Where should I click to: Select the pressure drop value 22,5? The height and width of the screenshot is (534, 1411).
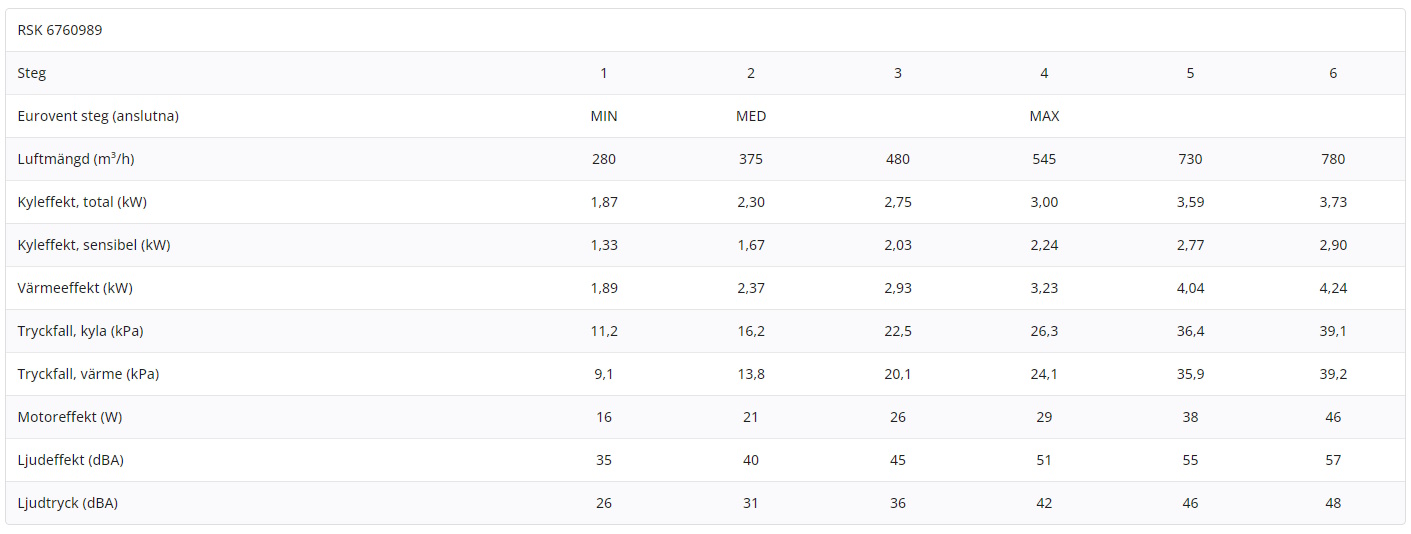point(898,331)
